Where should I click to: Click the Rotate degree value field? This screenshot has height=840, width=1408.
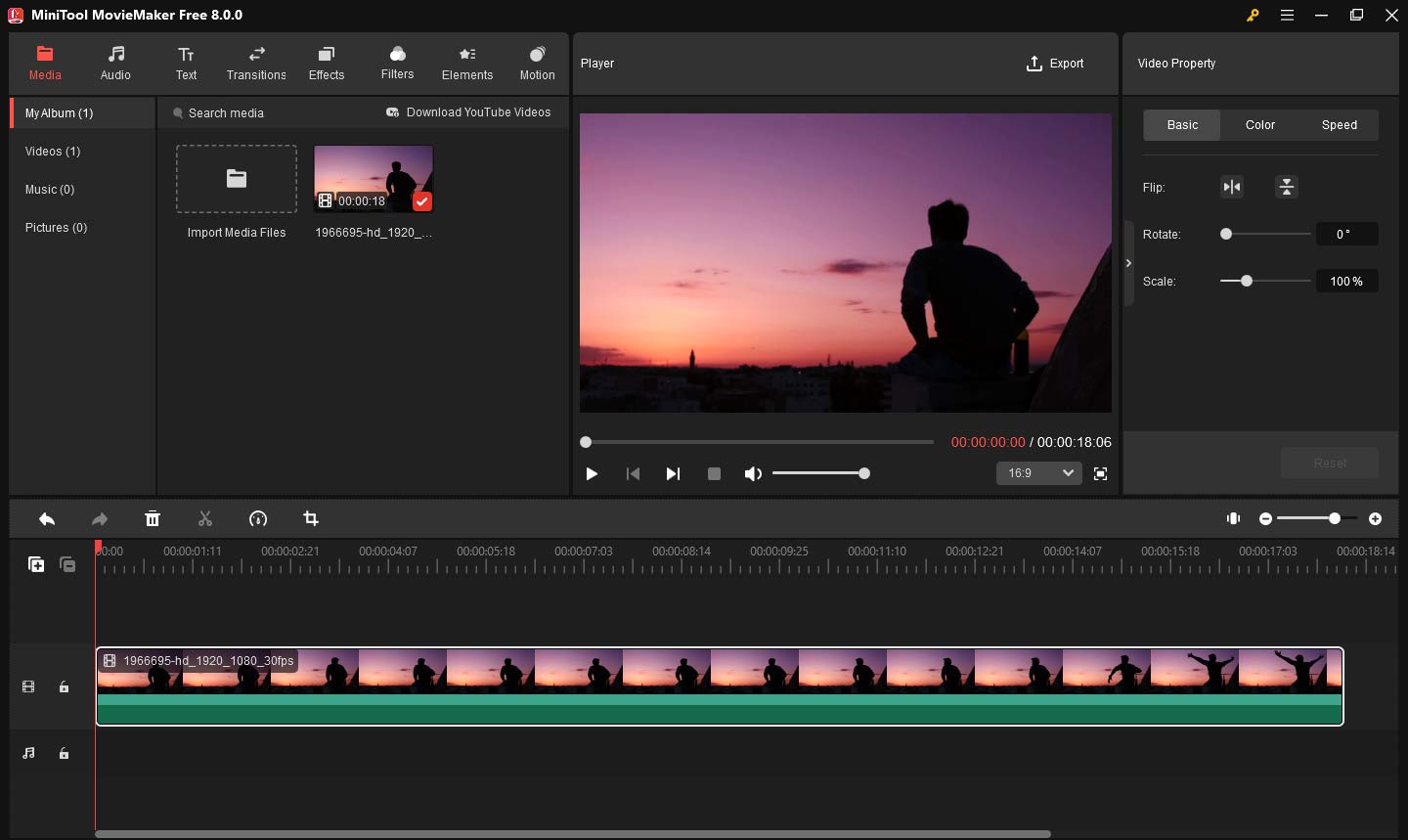1346,234
